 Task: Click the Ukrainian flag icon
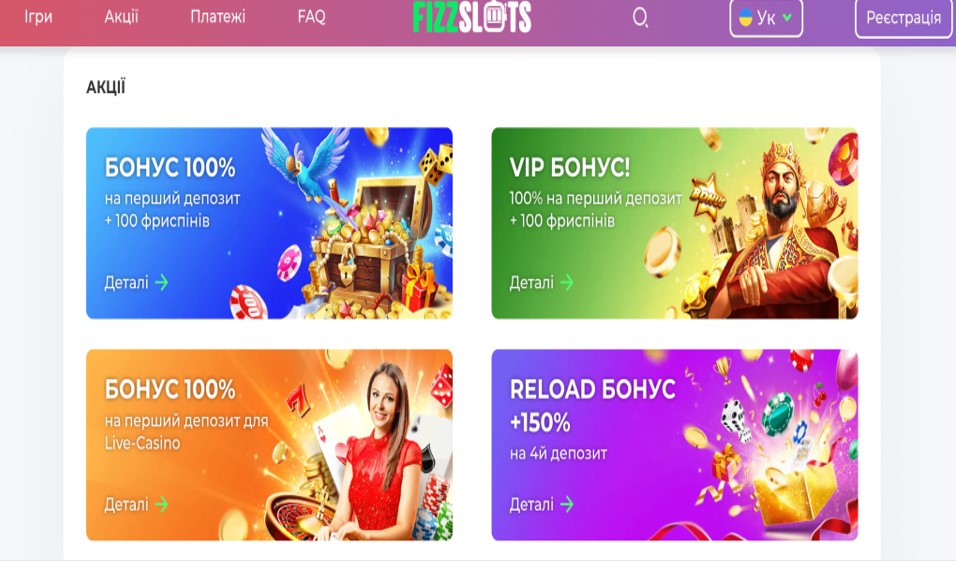point(745,18)
